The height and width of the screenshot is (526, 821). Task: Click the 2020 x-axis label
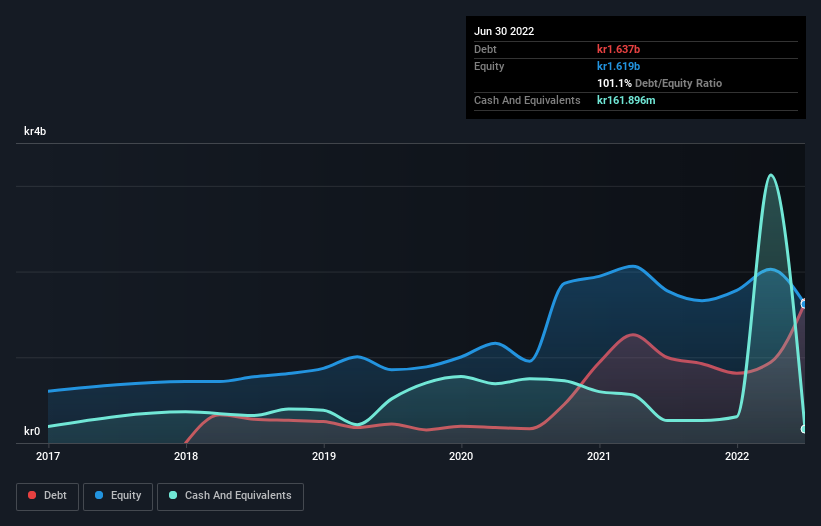(x=461, y=456)
